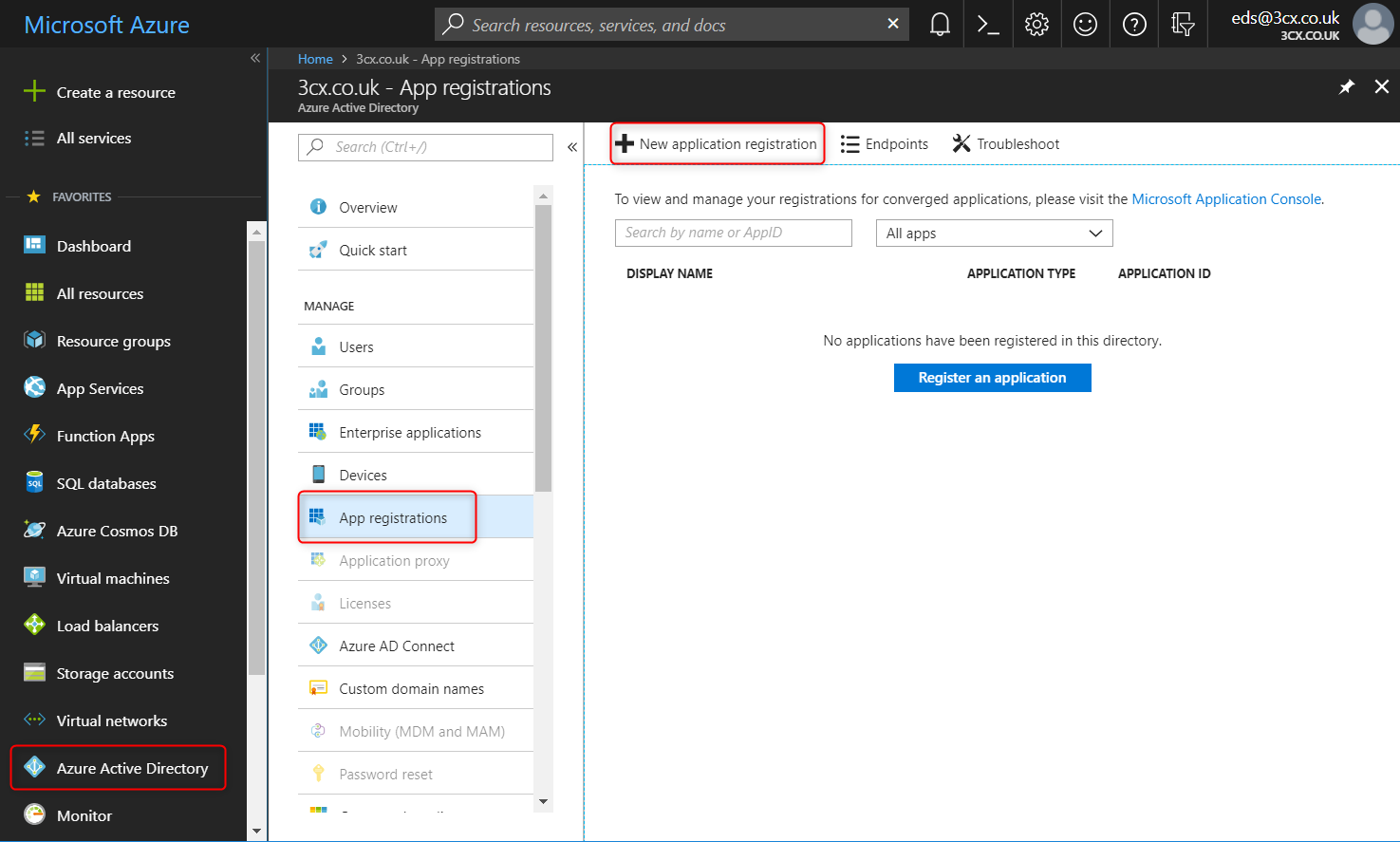The height and width of the screenshot is (842, 1400).
Task: Pin the App registrations blade
Action: [x=1346, y=86]
